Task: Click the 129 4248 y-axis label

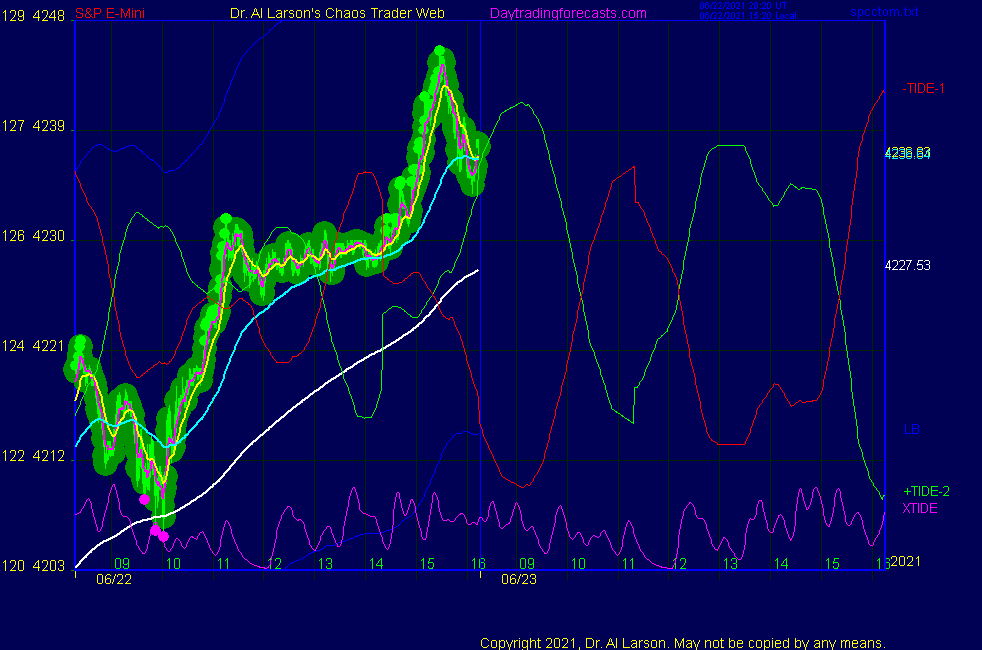Action: (x=33, y=16)
